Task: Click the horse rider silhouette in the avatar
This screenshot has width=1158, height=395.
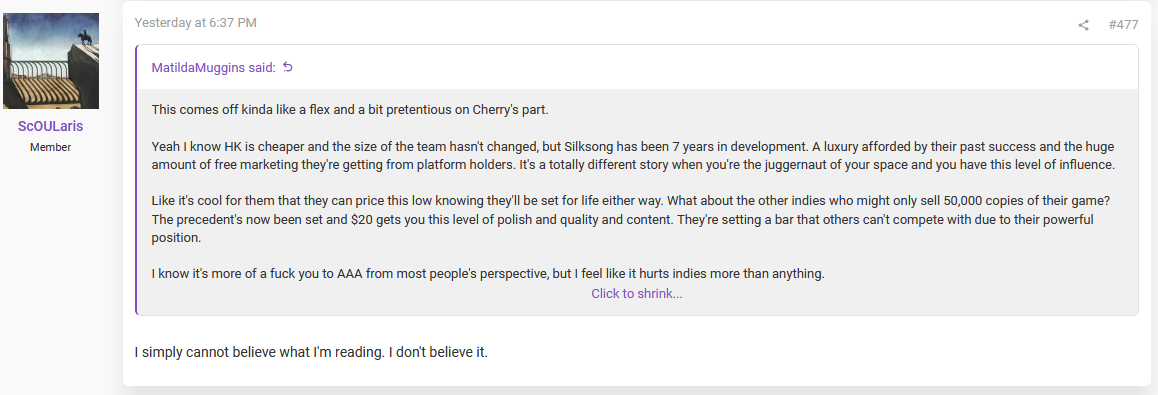Action: coord(83,37)
